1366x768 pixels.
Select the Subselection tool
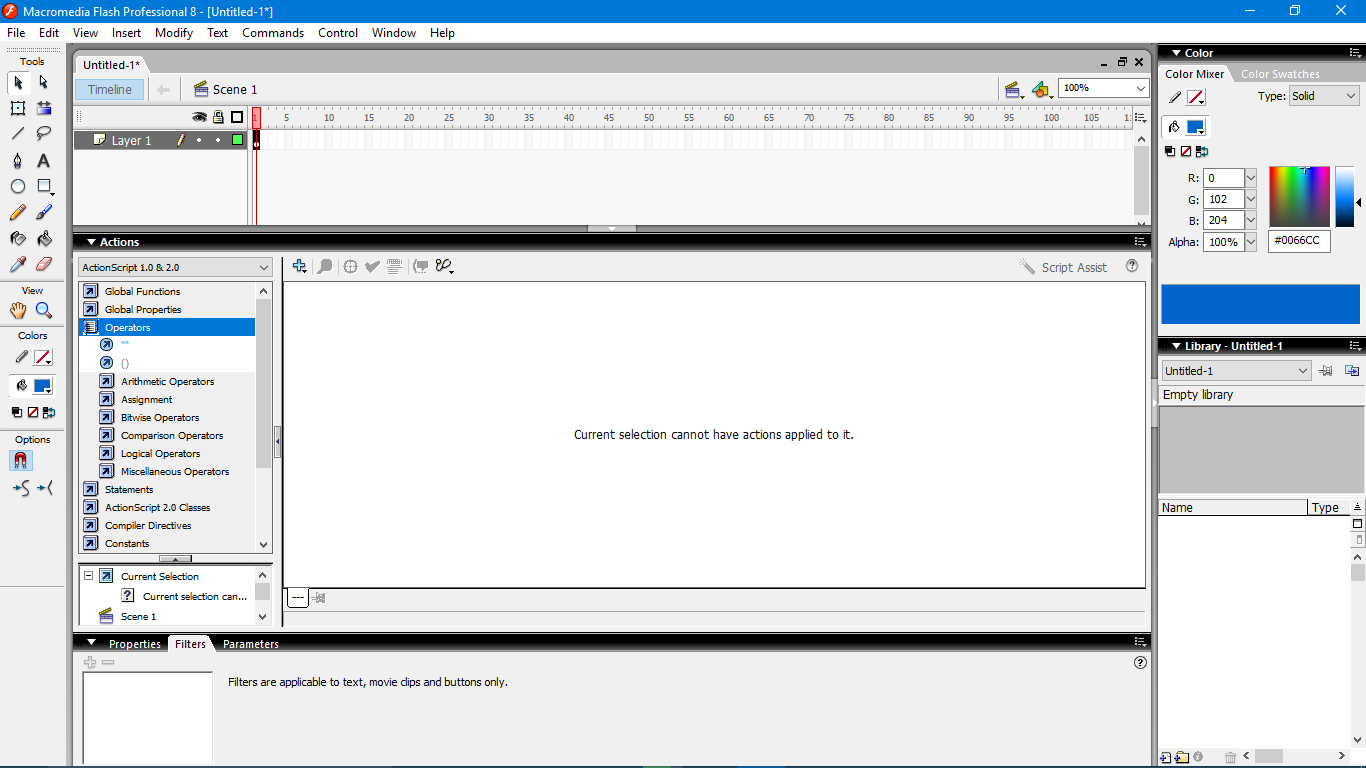(44, 82)
